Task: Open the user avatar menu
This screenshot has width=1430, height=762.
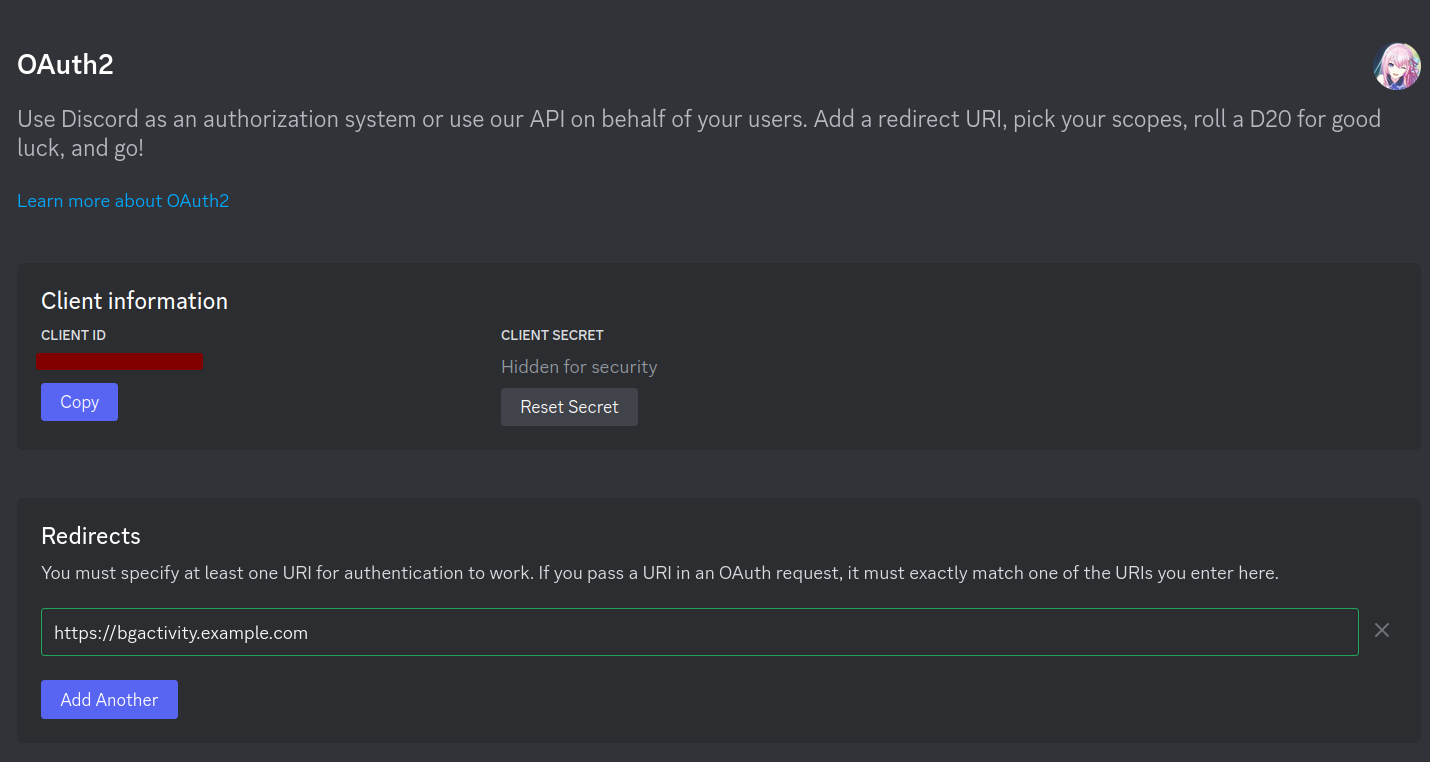Action: point(1397,66)
